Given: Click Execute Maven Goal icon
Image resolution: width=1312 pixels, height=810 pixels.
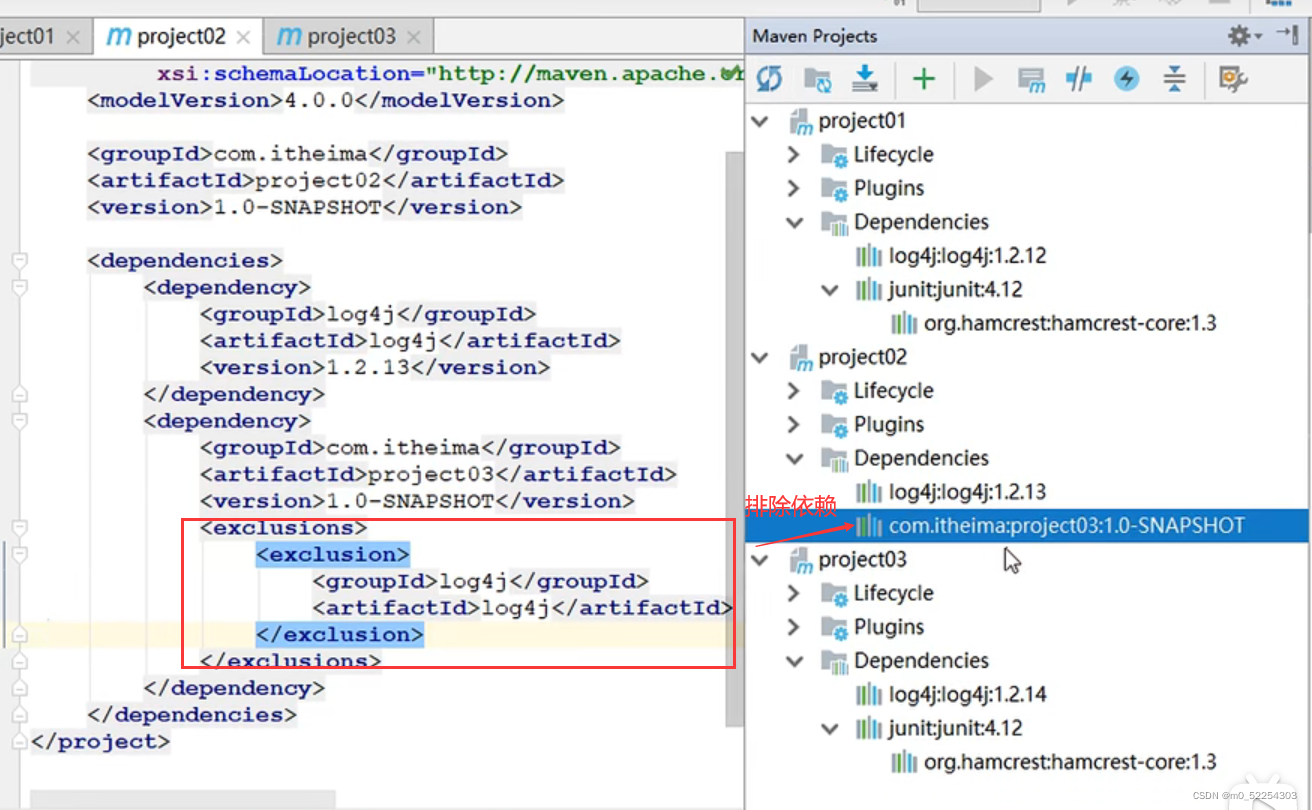Looking at the screenshot, I should [x=1031, y=79].
